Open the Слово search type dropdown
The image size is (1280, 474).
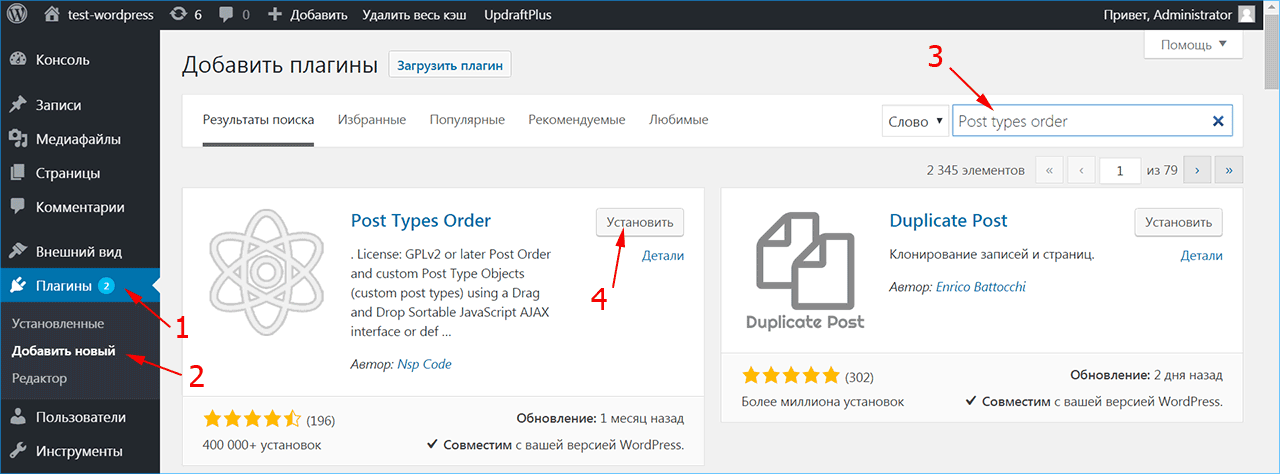click(x=914, y=121)
